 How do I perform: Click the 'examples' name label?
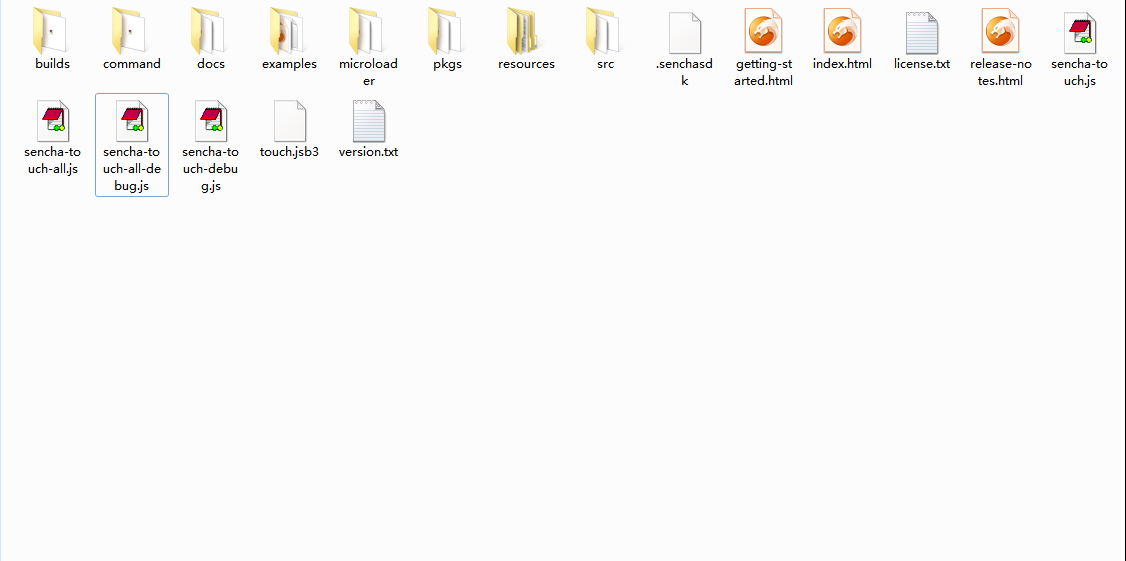point(289,64)
